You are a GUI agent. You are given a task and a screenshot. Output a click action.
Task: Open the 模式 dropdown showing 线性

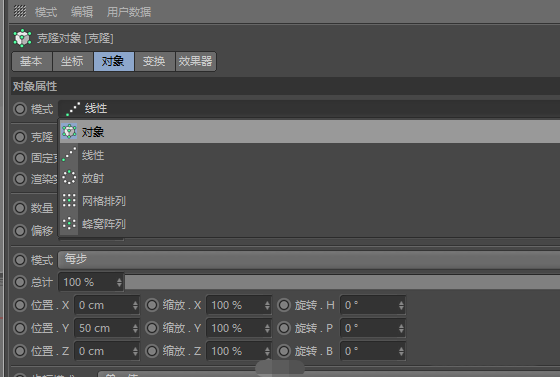[x=309, y=109]
